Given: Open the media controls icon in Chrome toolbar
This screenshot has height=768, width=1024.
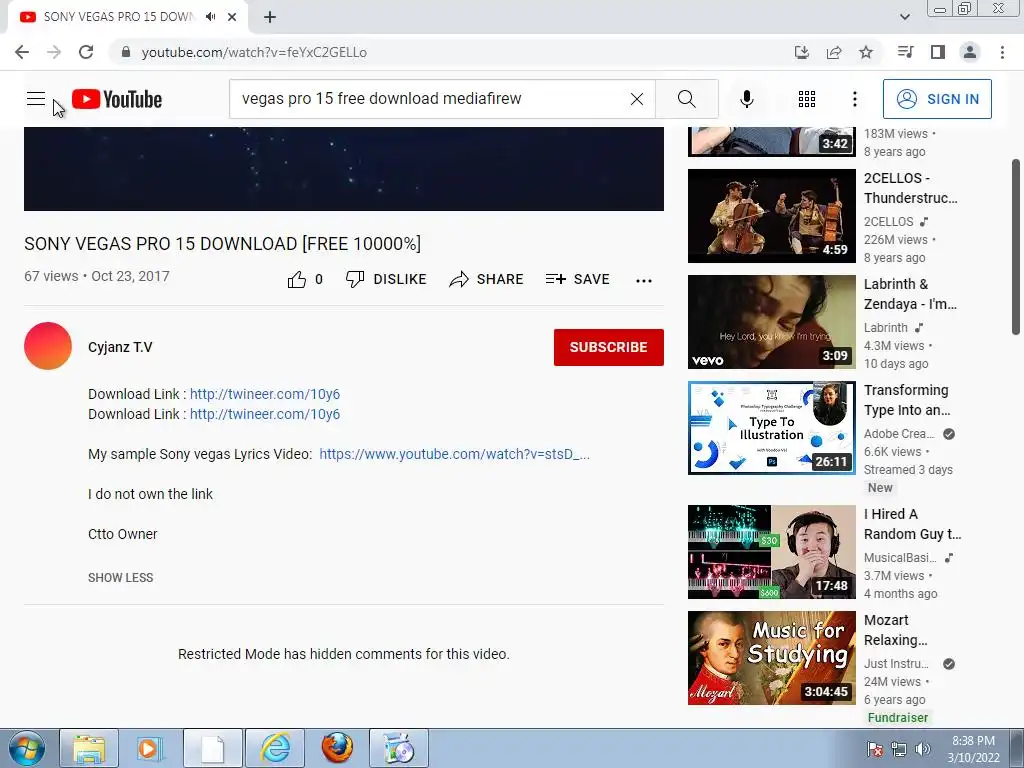Looking at the screenshot, I should point(906,52).
